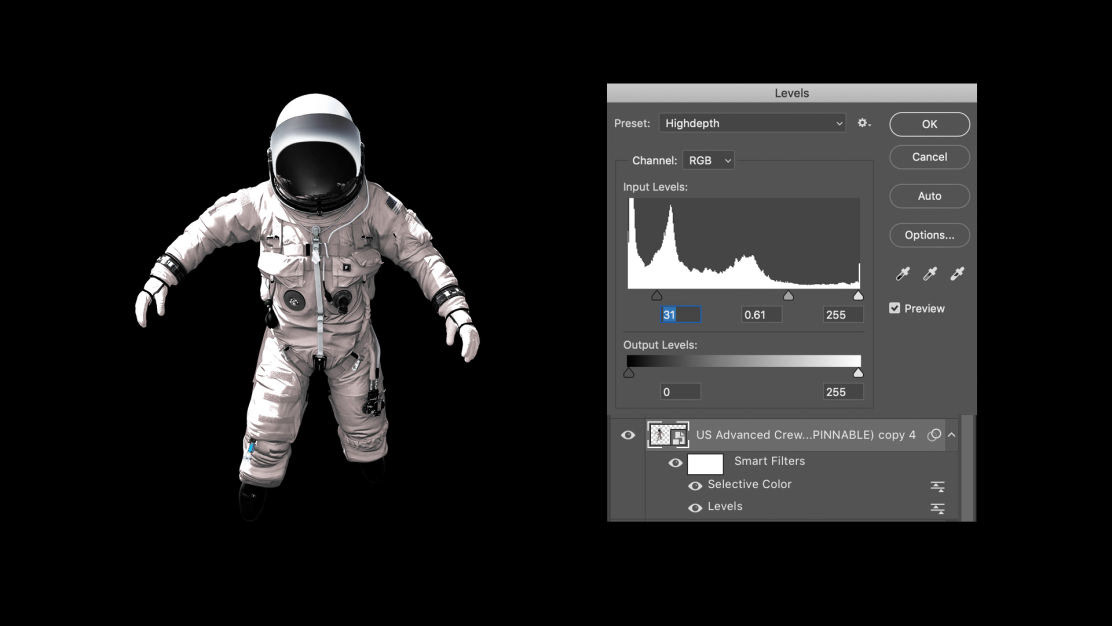Viewport: 1112px width, 626px height.
Task: Open the Options... dialog
Action: pos(930,235)
